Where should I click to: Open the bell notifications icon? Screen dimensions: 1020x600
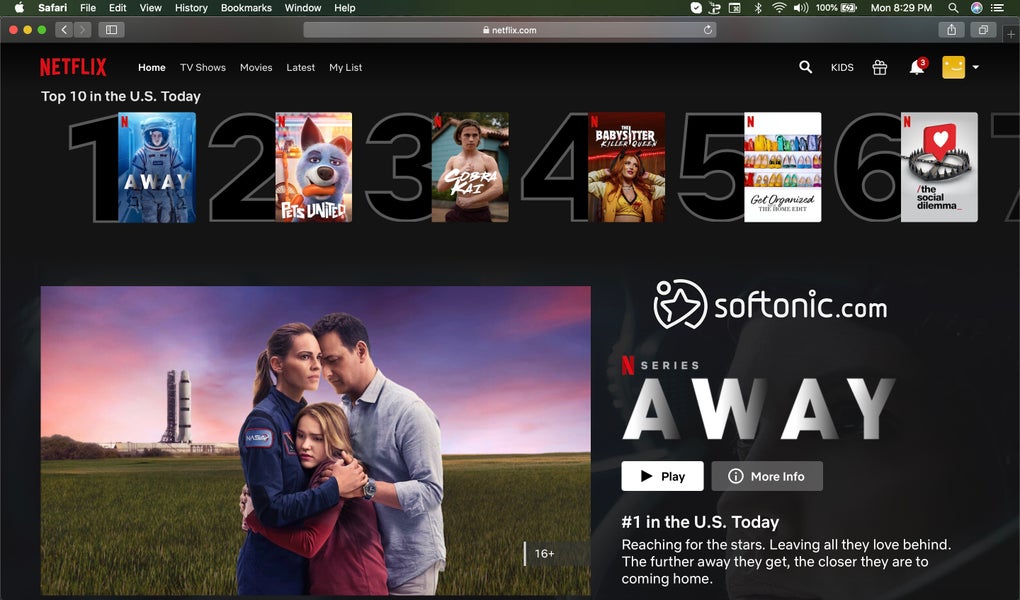point(916,68)
